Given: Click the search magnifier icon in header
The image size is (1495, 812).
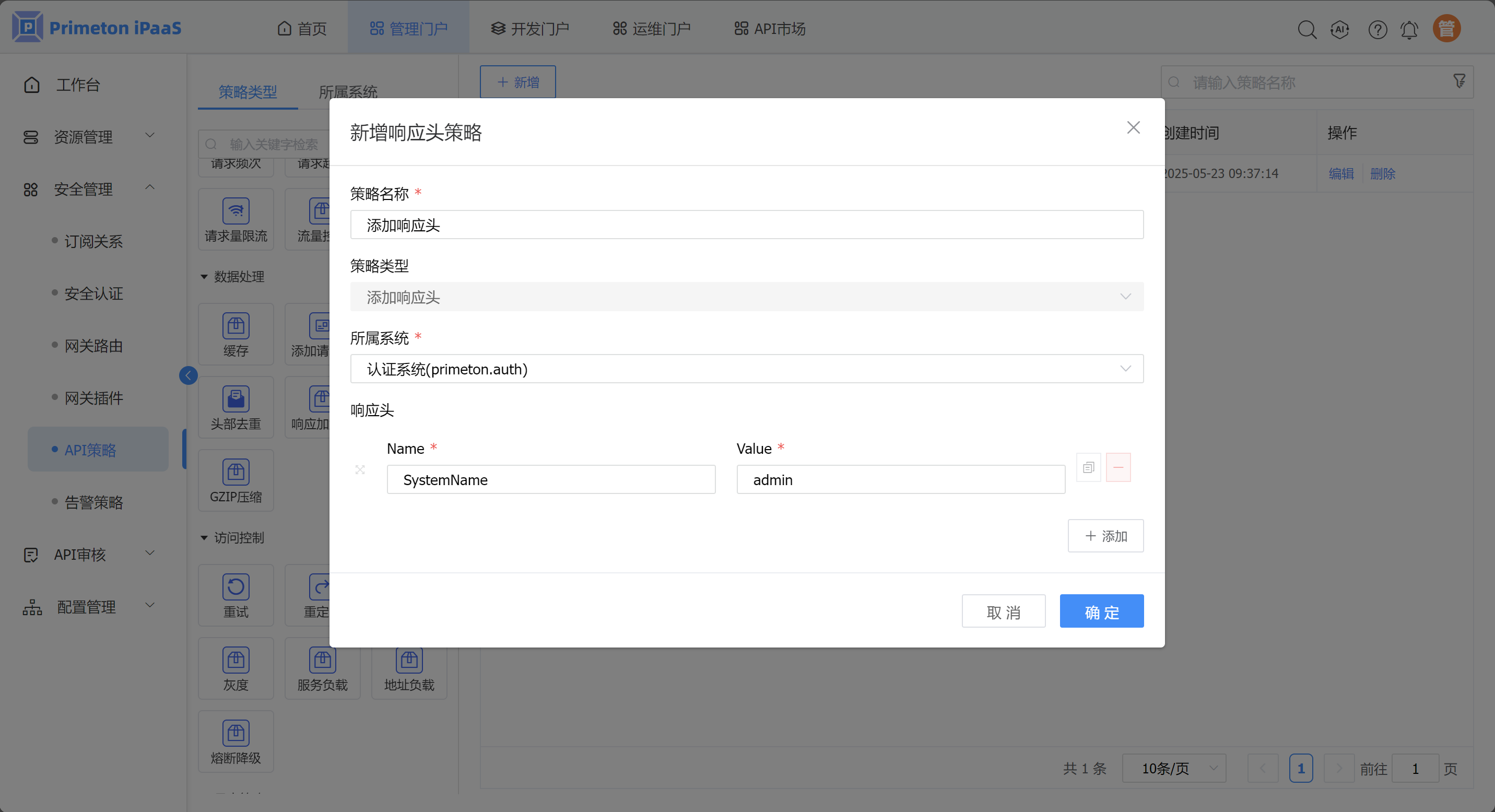Looking at the screenshot, I should point(1306,29).
